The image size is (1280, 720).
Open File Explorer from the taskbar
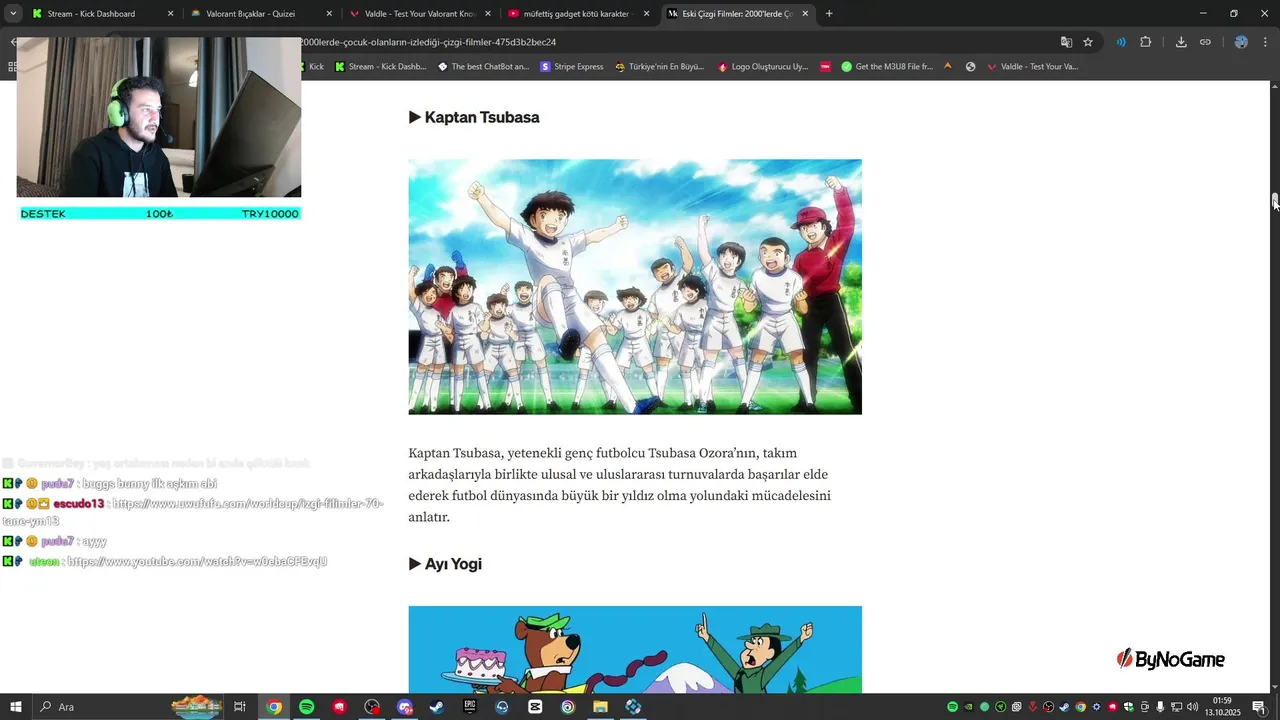pyautogui.click(x=600, y=707)
